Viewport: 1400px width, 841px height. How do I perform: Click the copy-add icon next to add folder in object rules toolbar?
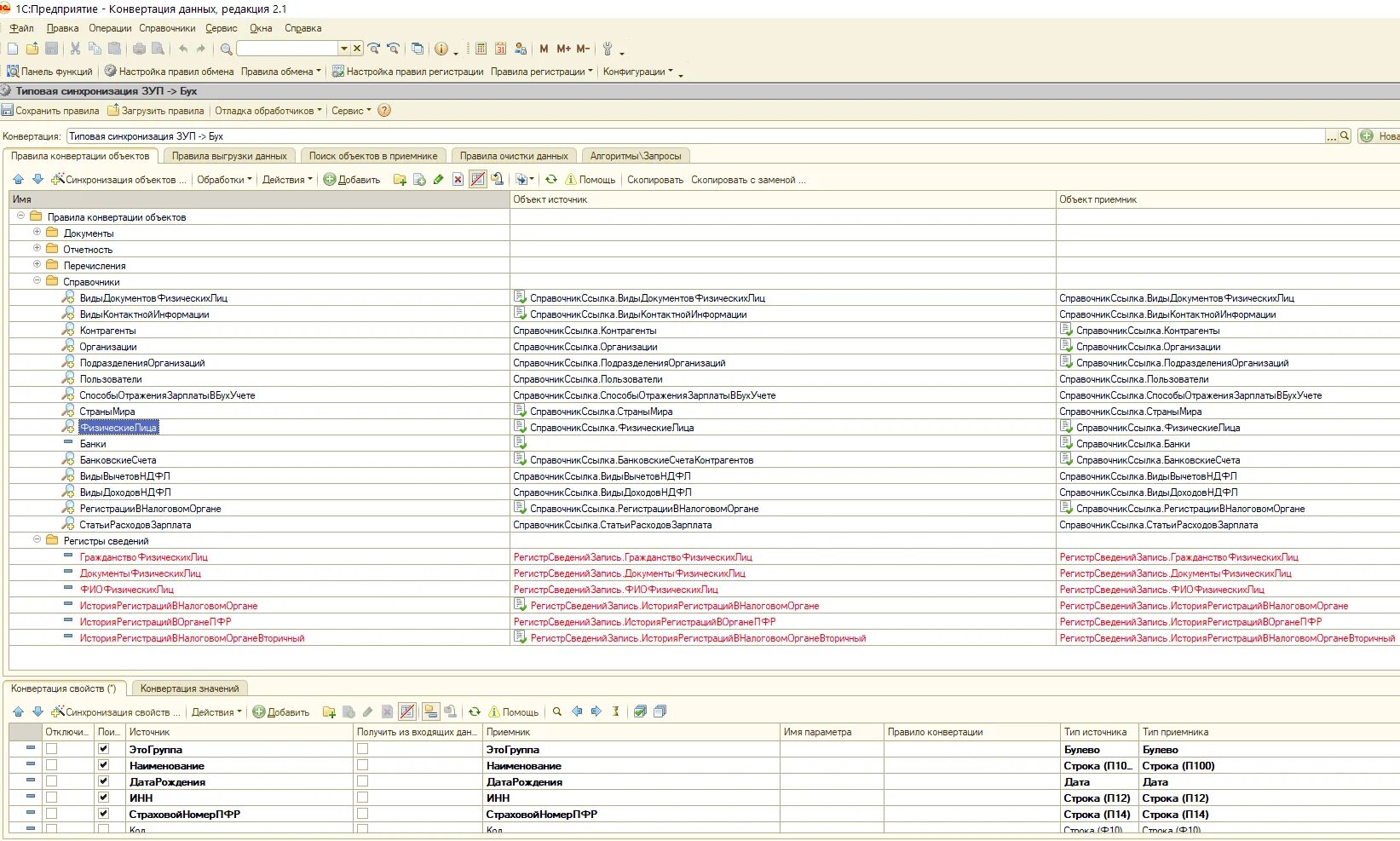point(419,179)
